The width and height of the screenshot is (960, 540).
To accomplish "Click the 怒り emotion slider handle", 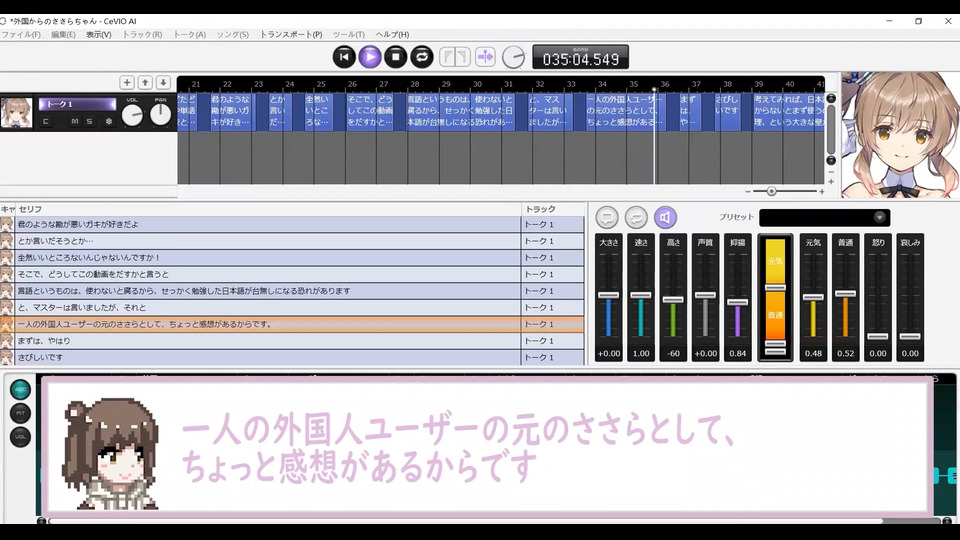I will (x=878, y=336).
